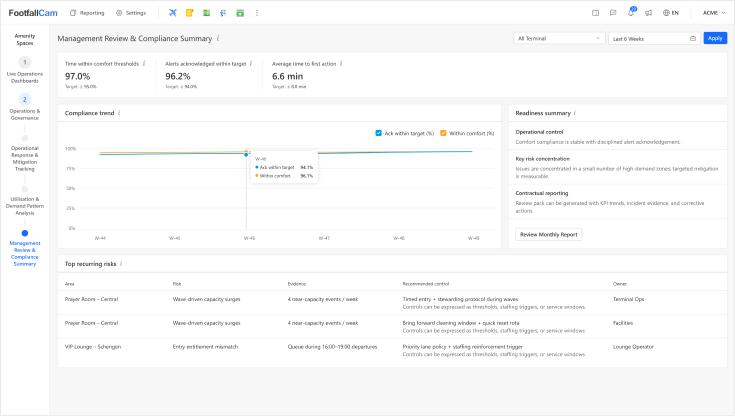
Task: Click the blue airplane icon in top bar
Action: click(x=173, y=13)
